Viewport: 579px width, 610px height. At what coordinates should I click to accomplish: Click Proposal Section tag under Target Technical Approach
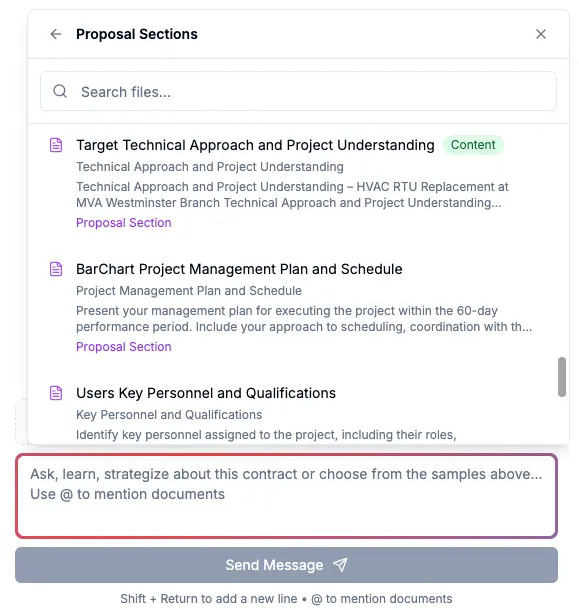tap(124, 223)
